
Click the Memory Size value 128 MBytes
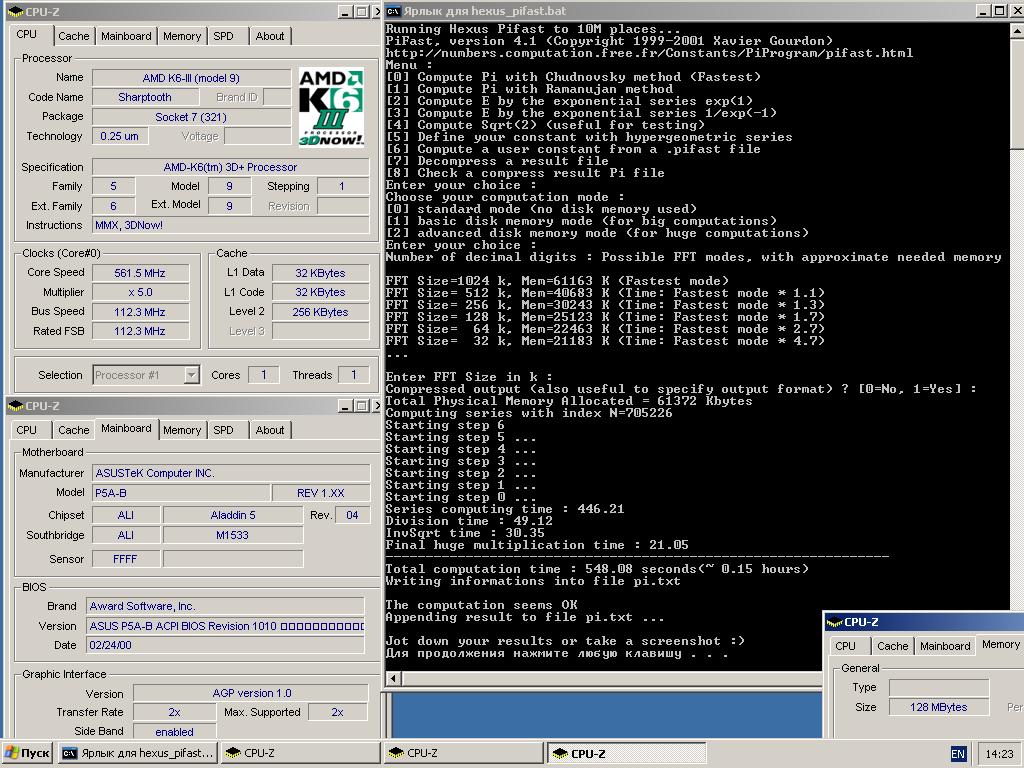point(938,707)
